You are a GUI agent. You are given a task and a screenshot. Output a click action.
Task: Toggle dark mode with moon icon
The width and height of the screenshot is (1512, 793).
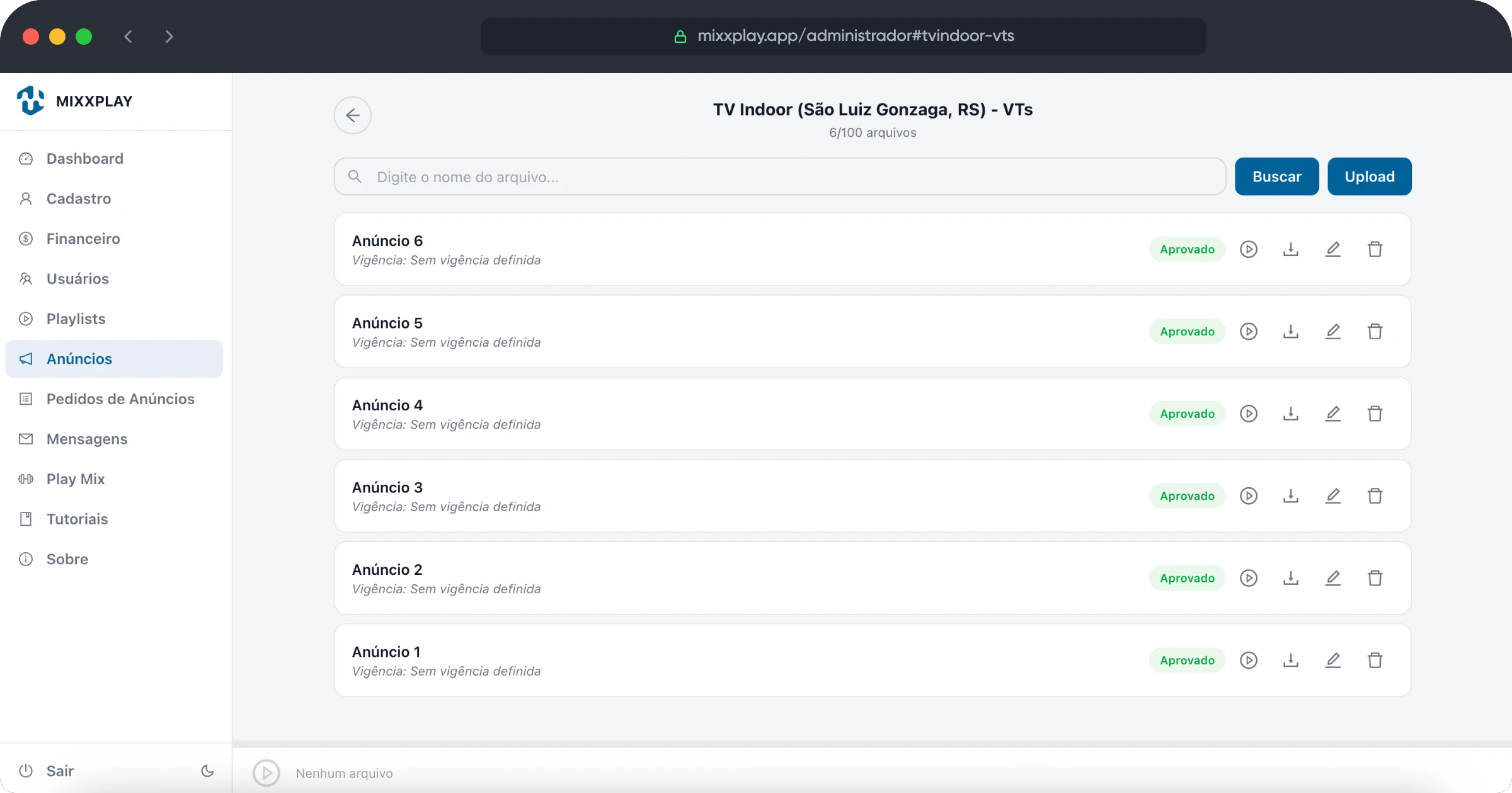click(207, 771)
